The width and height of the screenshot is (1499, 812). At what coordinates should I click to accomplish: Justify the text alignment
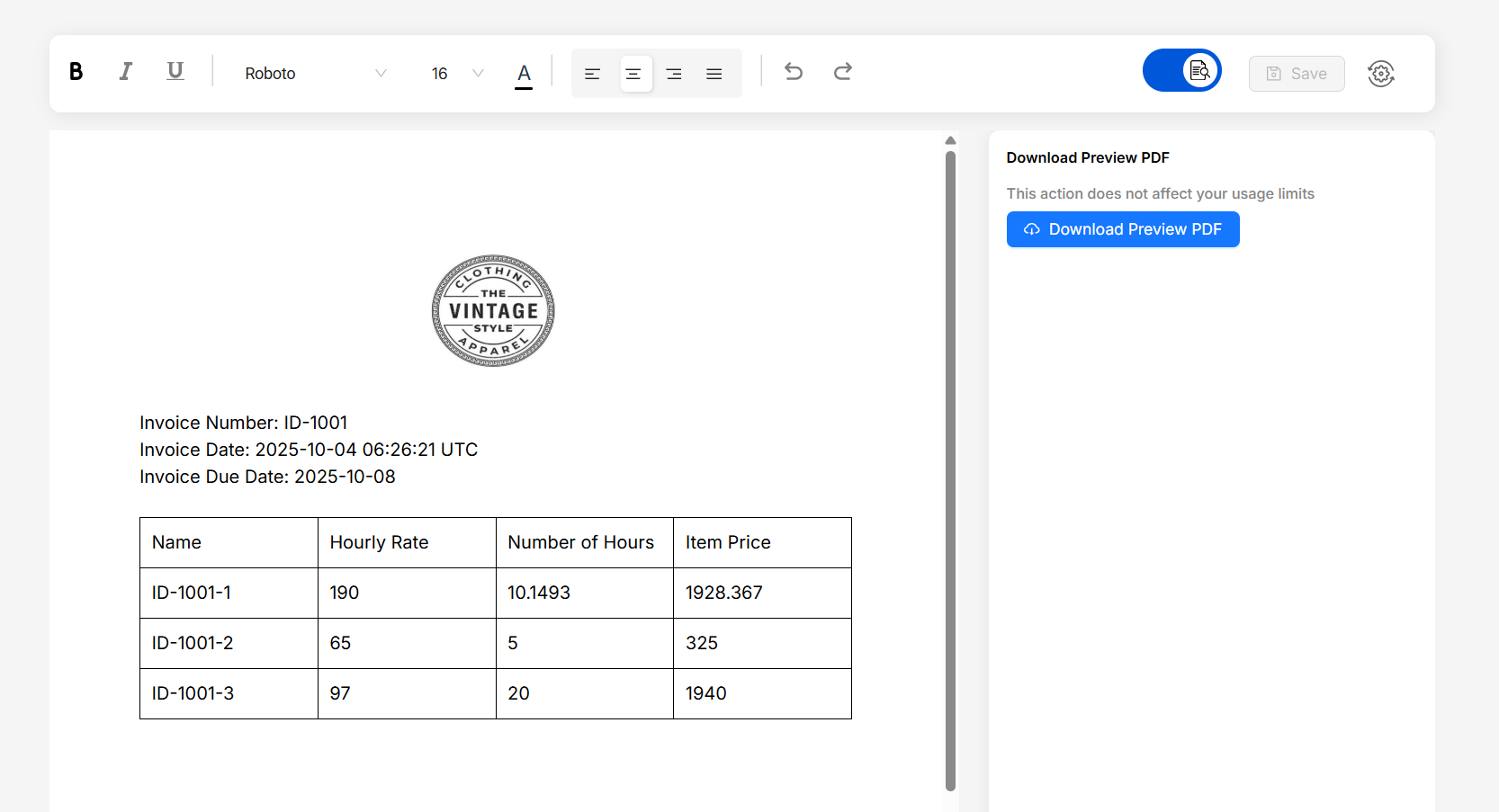click(714, 74)
